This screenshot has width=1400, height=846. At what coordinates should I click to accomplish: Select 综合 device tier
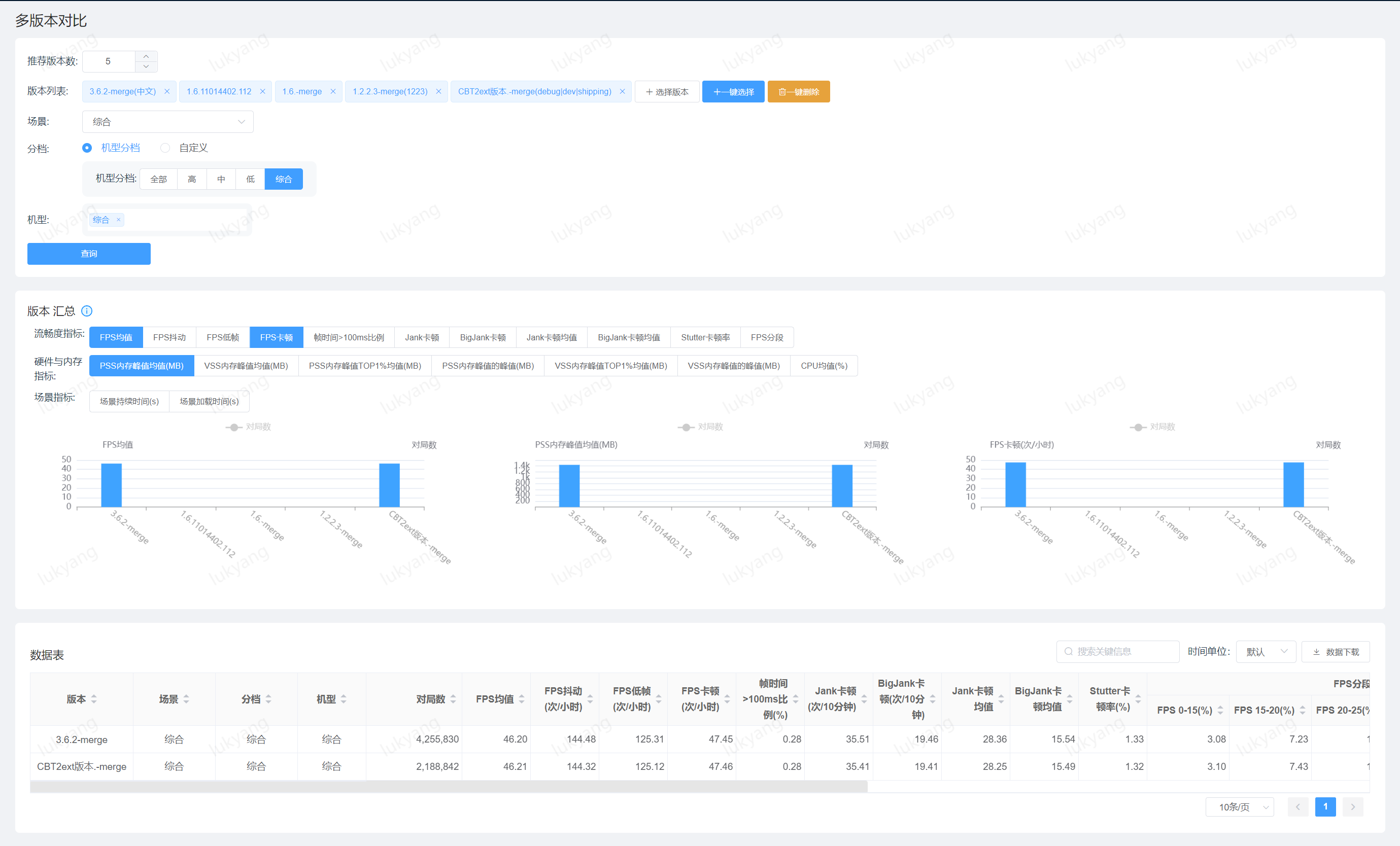click(284, 179)
